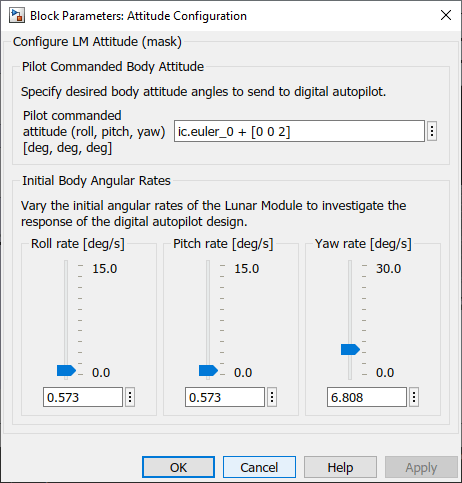
Task: Click the 15.0 maximum label on Pitch slider
Action: pyautogui.click(x=247, y=269)
